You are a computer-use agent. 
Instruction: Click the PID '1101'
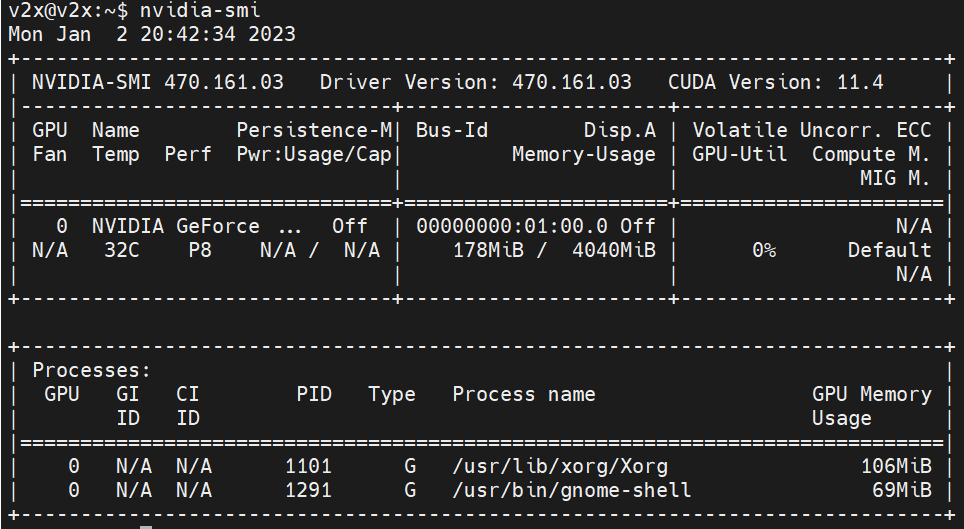(308, 466)
